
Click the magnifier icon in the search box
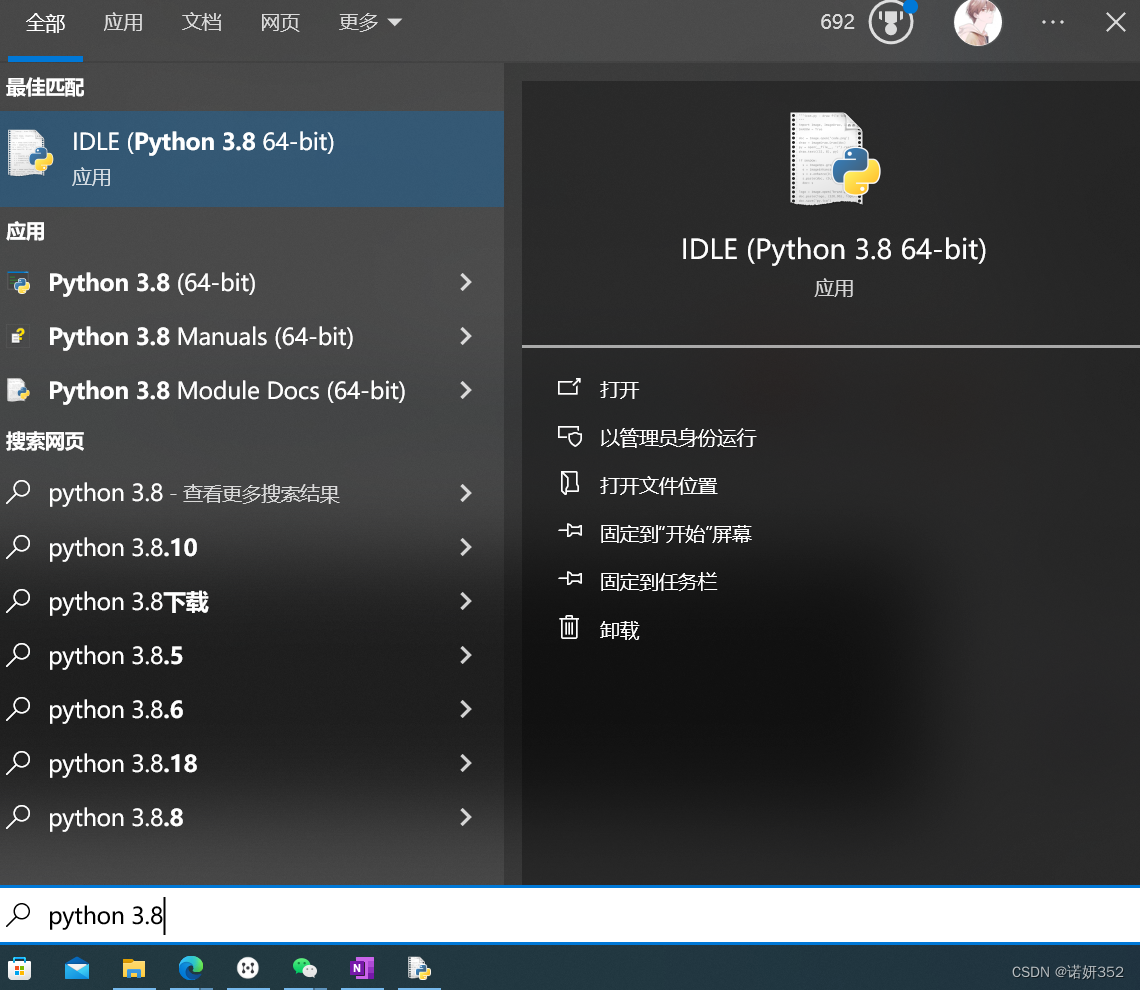coord(19,915)
